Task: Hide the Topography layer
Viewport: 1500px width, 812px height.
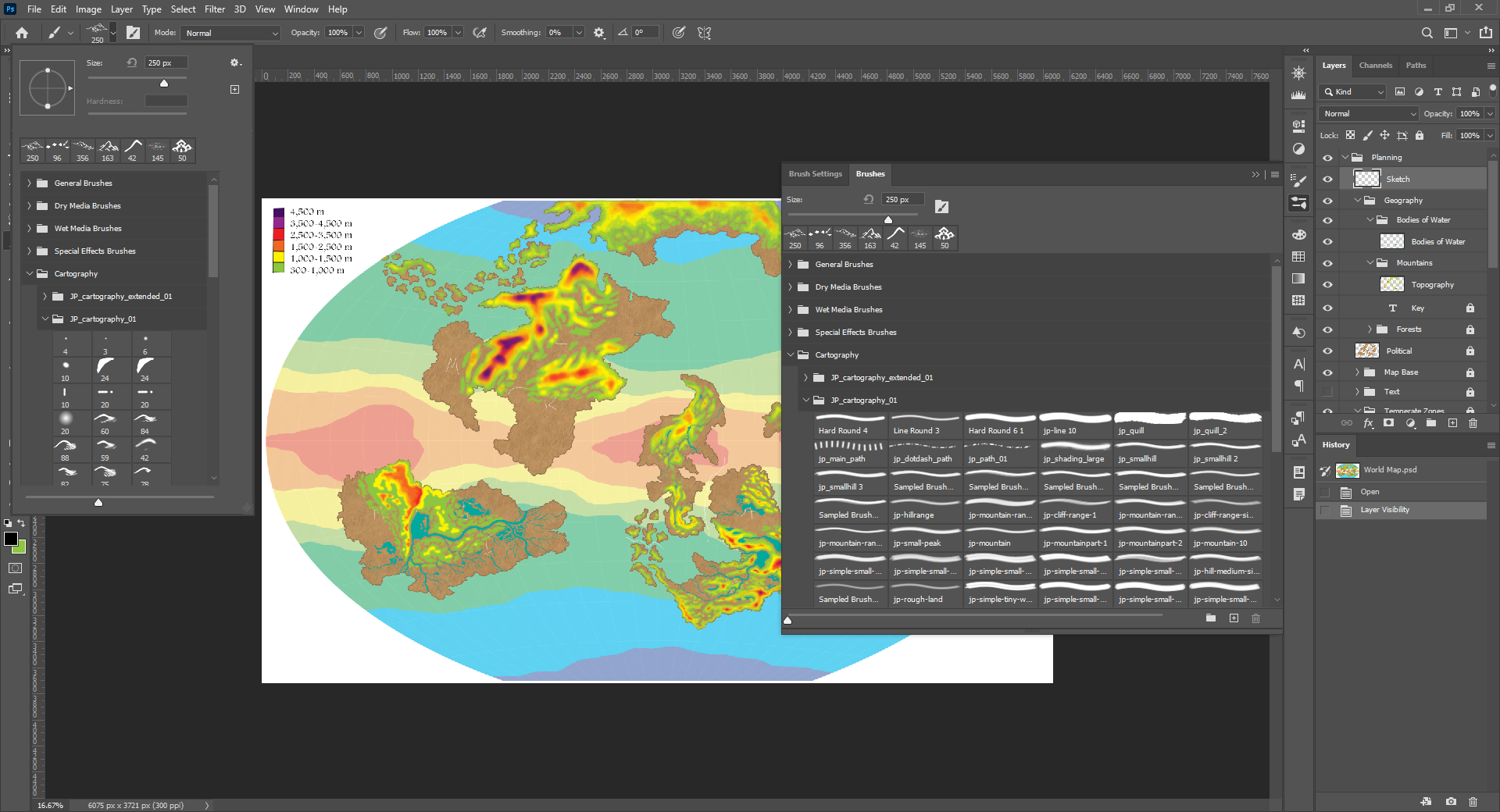Action: coord(1327,285)
